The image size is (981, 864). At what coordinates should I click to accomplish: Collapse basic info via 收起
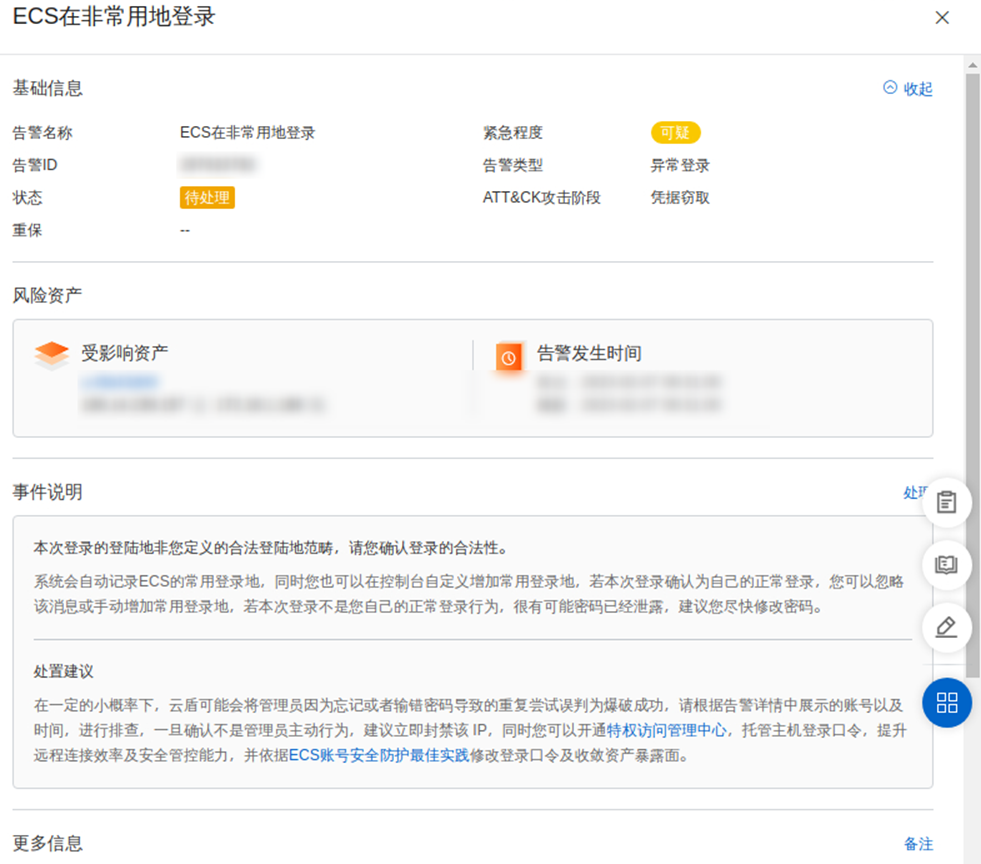[908, 89]
